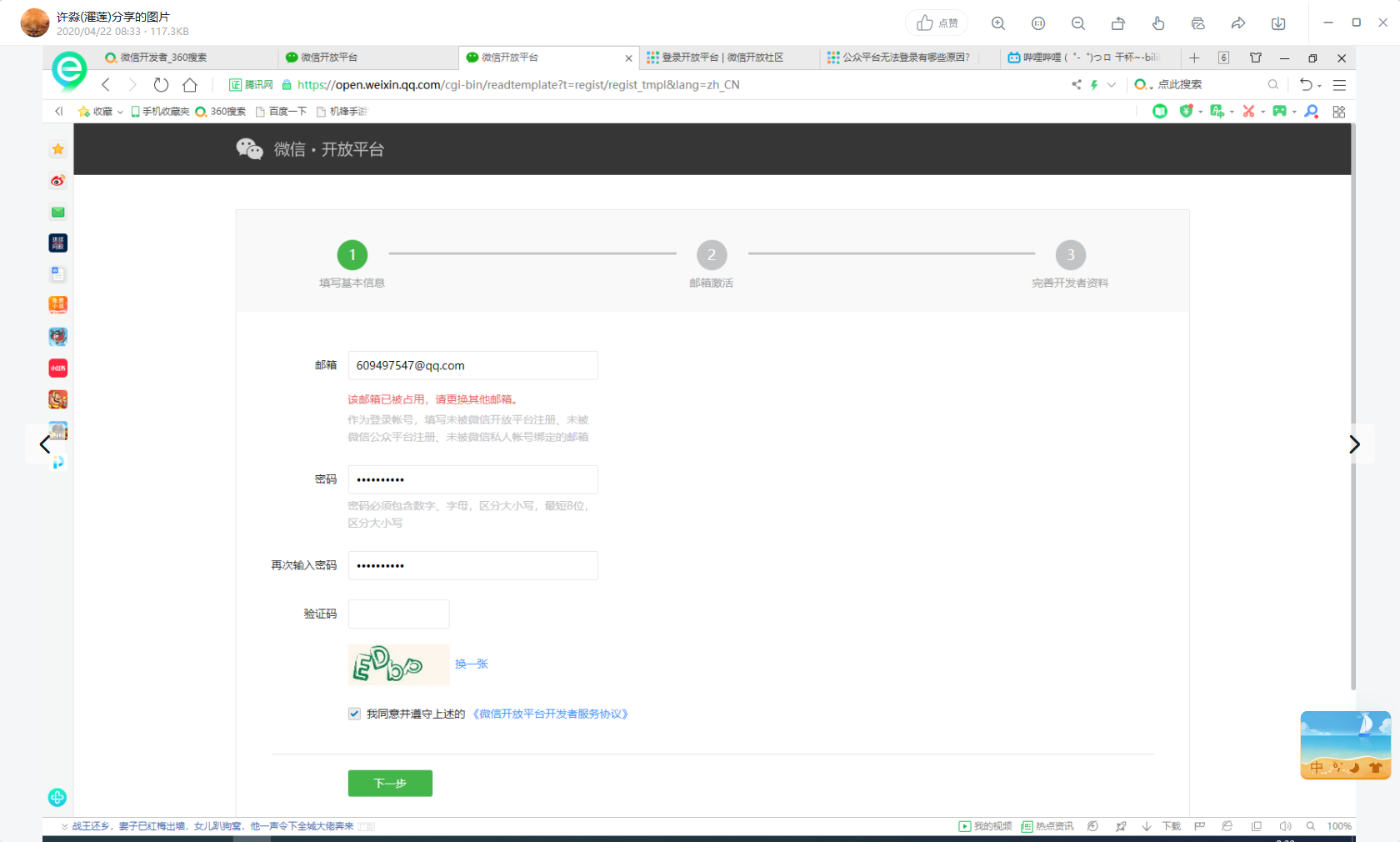Download the picture via the viewer toolbar

point(1278,23)
